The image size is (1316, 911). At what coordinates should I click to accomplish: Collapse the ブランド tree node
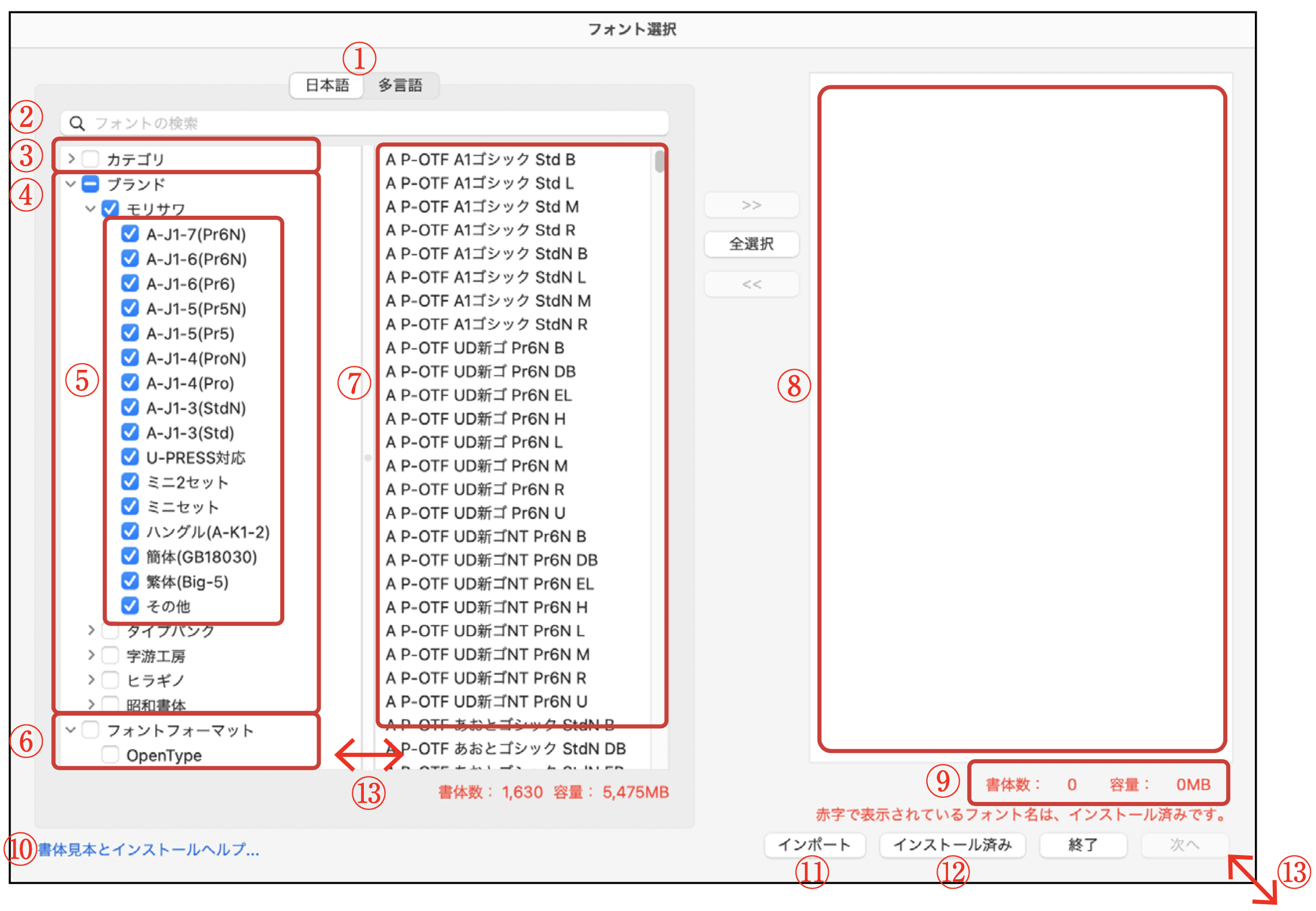(71, 184)
